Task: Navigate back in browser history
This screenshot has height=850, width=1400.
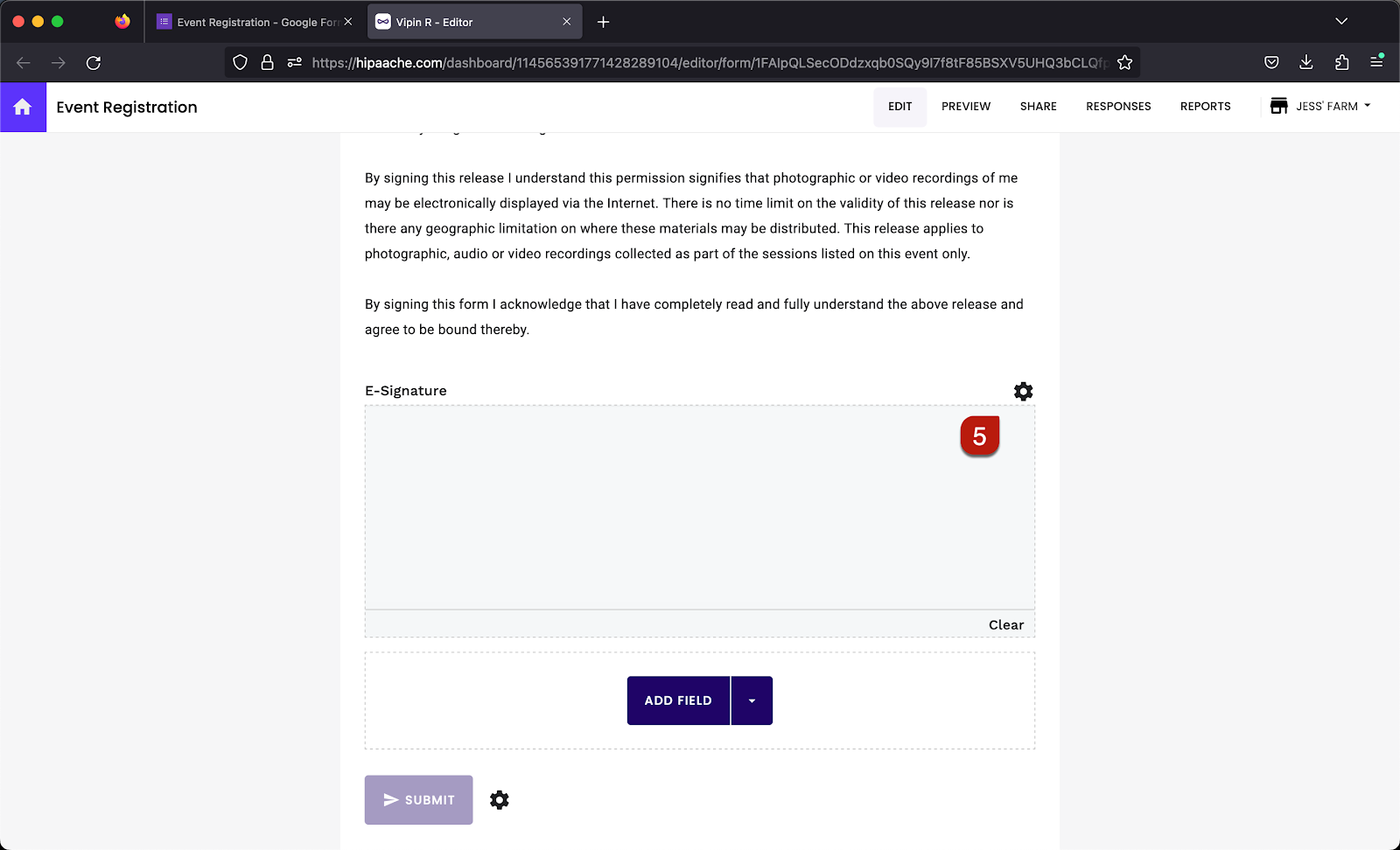Action: pyautogui.click(x=23, y=62)
